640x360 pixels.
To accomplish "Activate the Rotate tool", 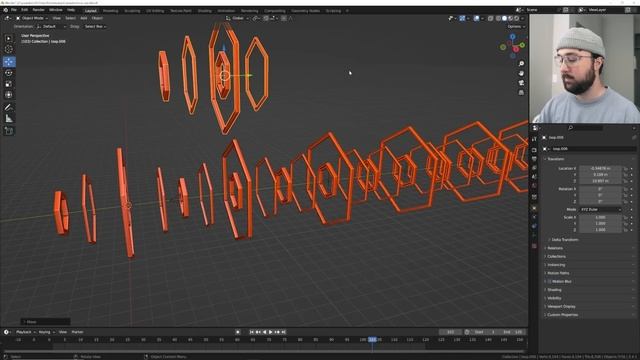I will tap(9, 73).
